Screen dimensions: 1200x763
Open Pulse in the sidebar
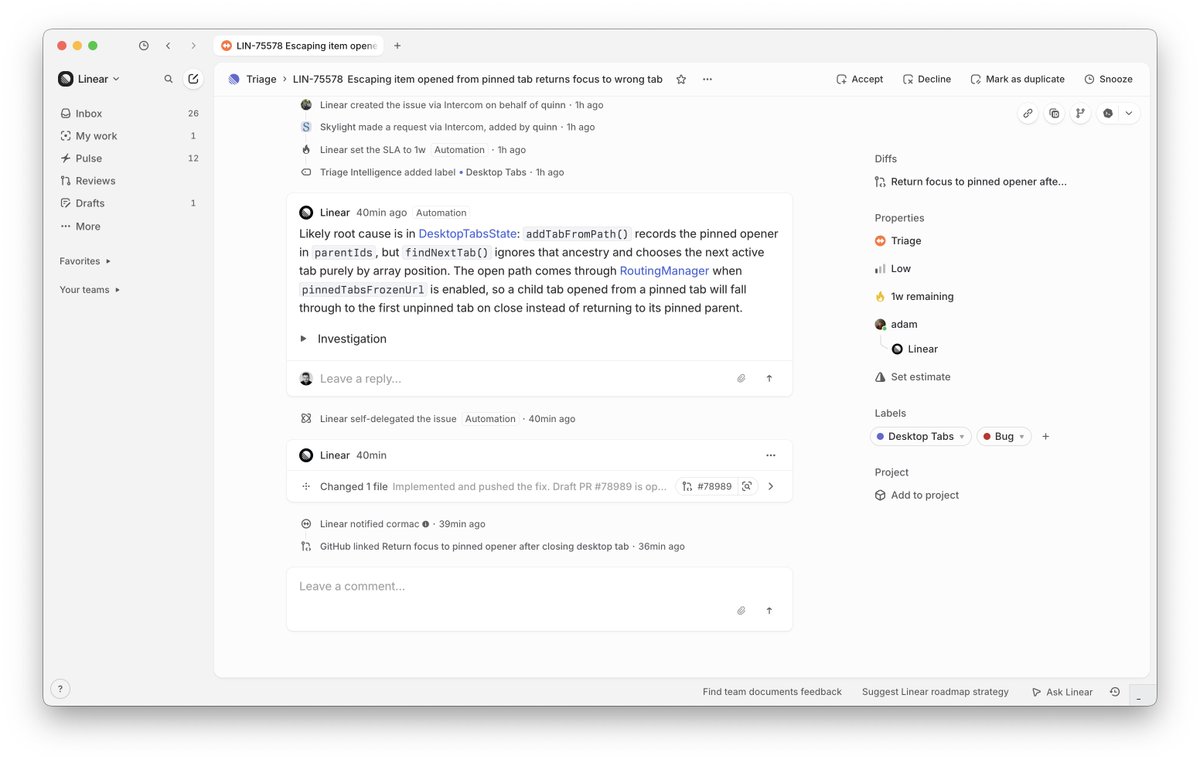coord(129,158)
